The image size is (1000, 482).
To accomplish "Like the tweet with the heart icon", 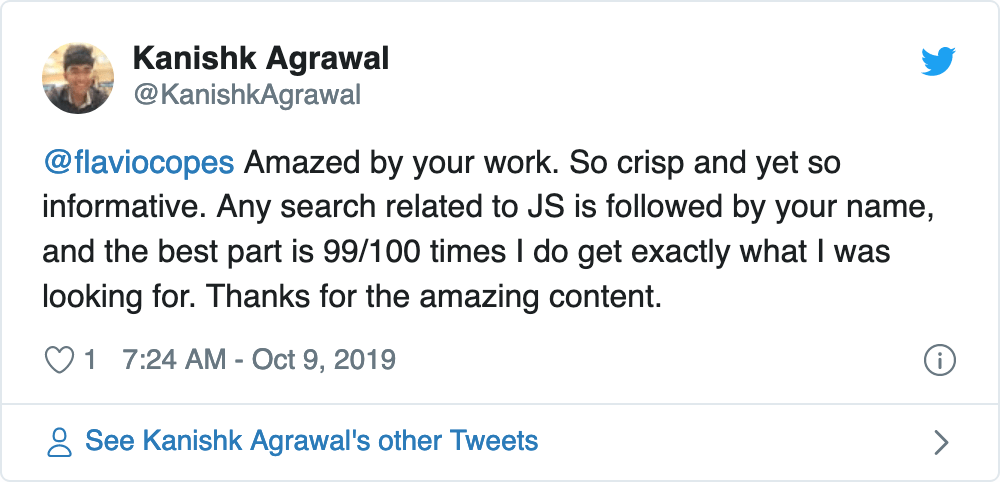I will [61, 360].
